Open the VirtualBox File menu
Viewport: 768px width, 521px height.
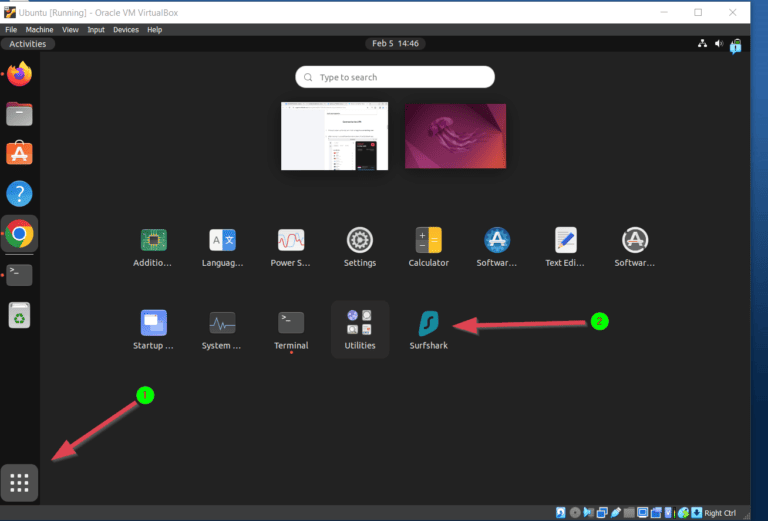[11, 29]
